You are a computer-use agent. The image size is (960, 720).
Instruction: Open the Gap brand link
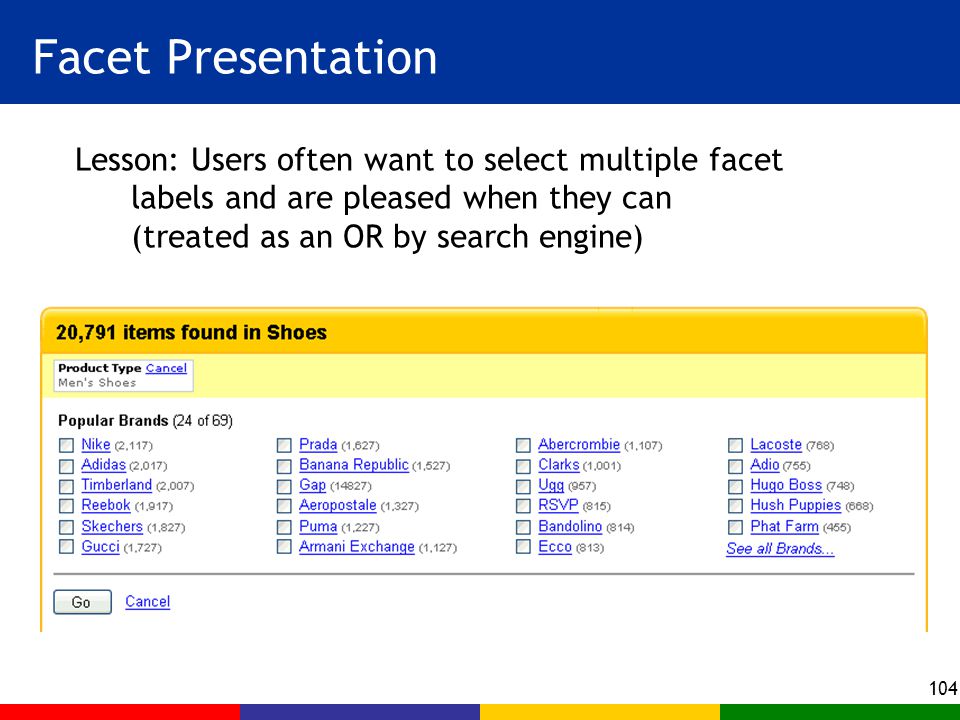312,485
